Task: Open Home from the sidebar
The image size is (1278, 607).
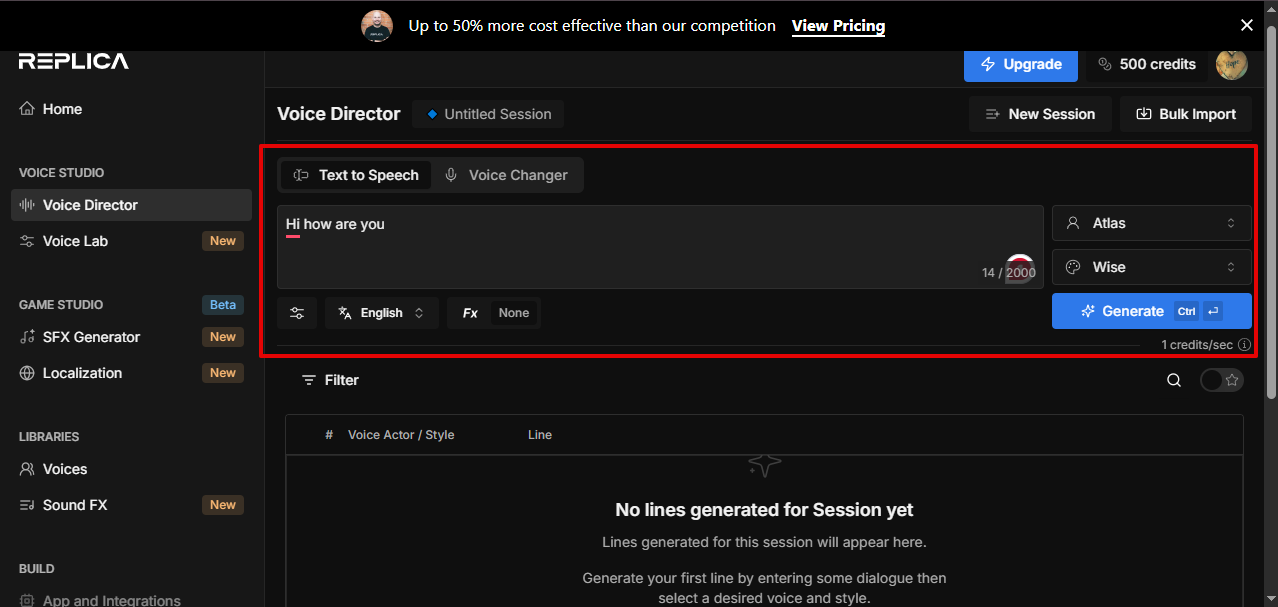Action: [x=62, y=109]
